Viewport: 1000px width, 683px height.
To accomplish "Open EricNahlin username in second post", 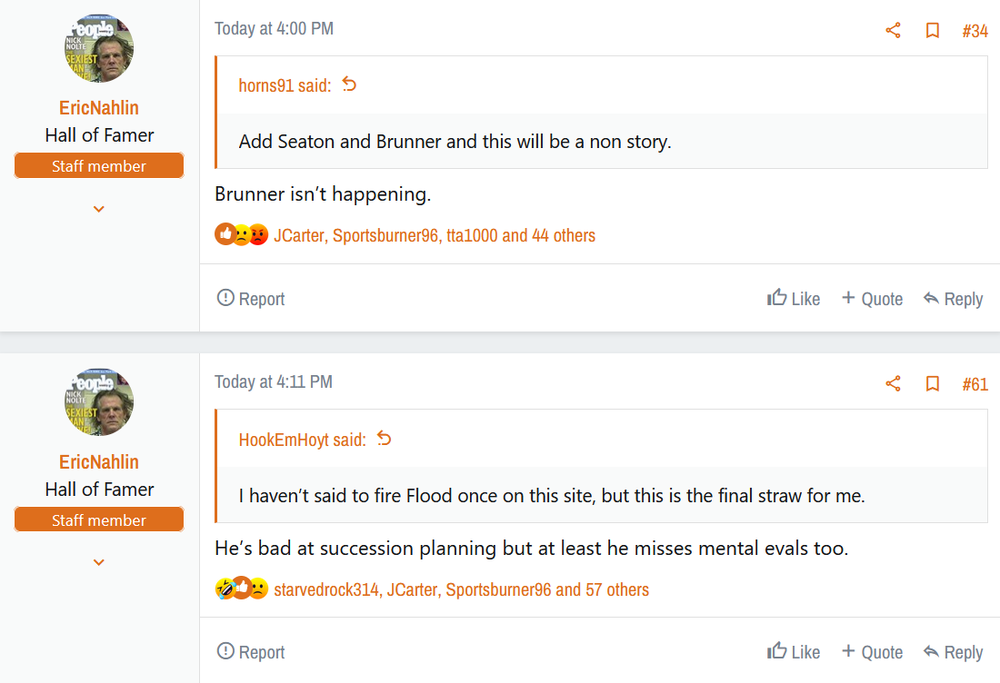I will 99,462.
